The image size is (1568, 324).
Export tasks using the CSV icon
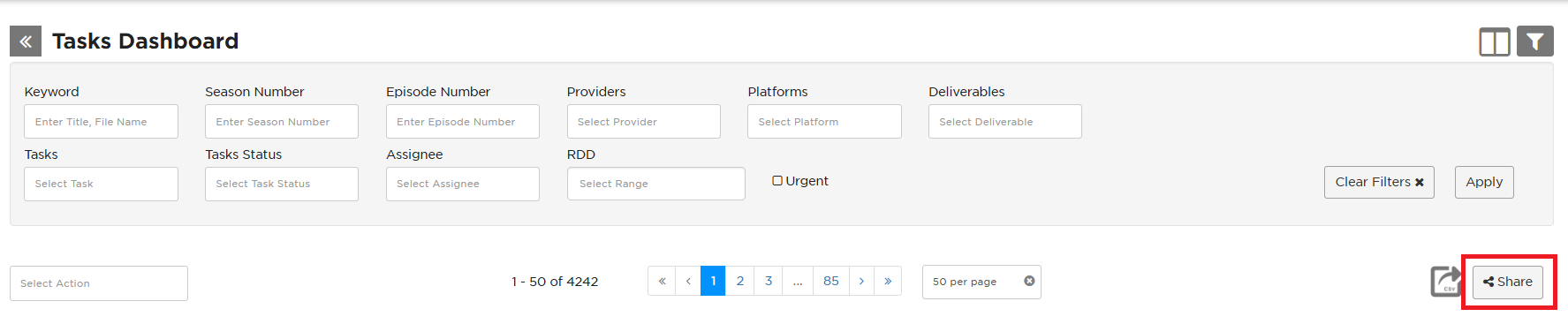pyautogui.click(x=1446, y=282)
